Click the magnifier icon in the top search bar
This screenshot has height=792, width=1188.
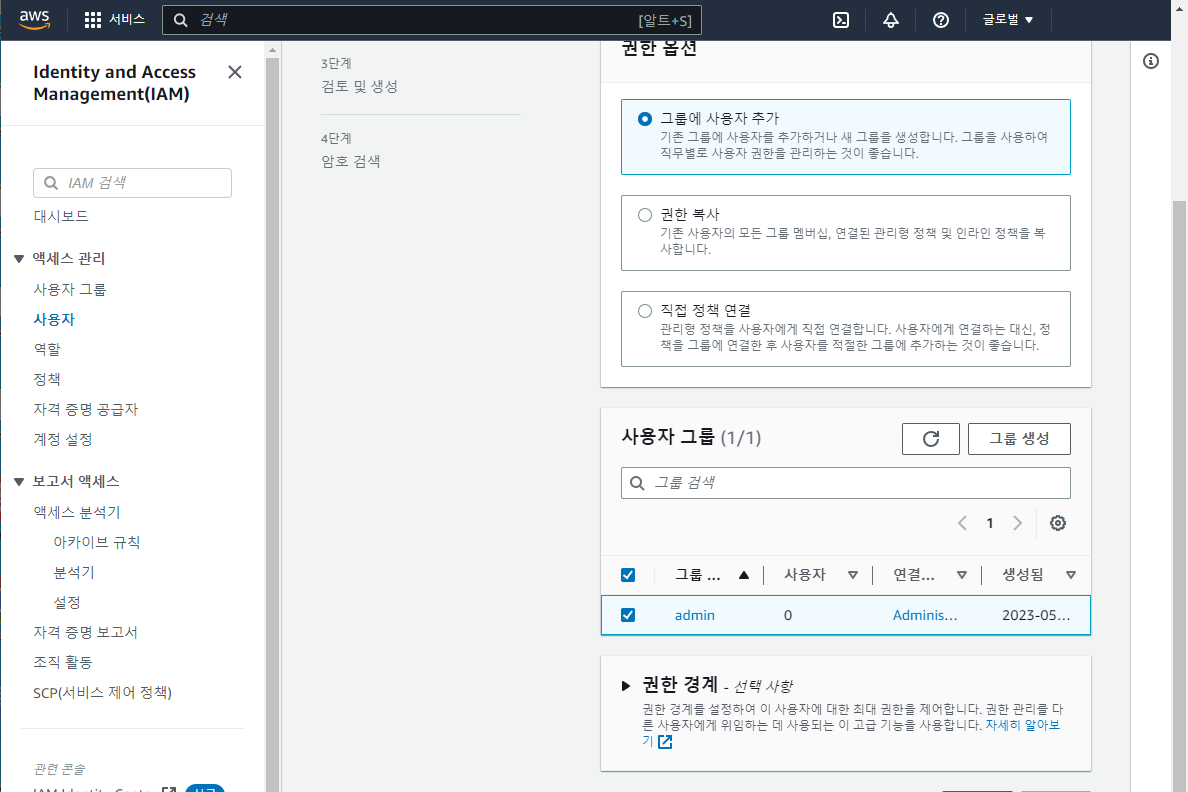click(x=180, y=20)
